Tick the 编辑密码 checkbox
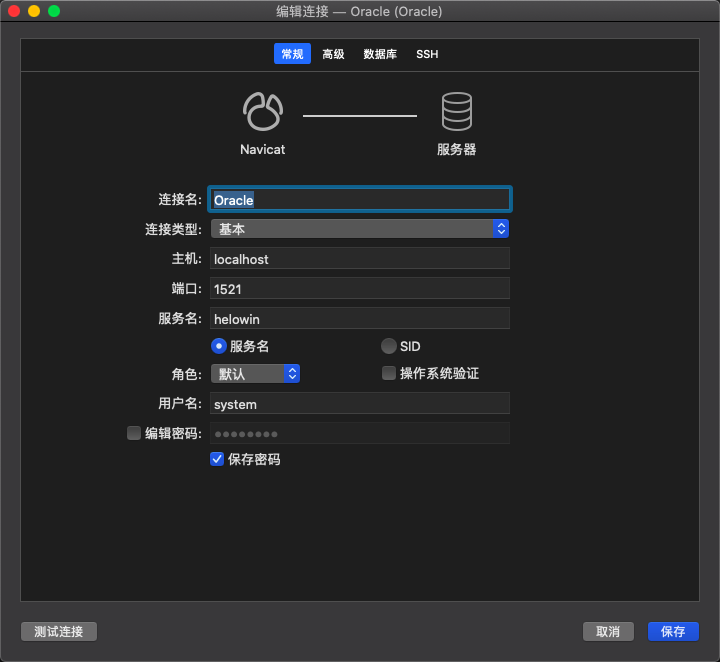720x662 pixels. [134, 433]
